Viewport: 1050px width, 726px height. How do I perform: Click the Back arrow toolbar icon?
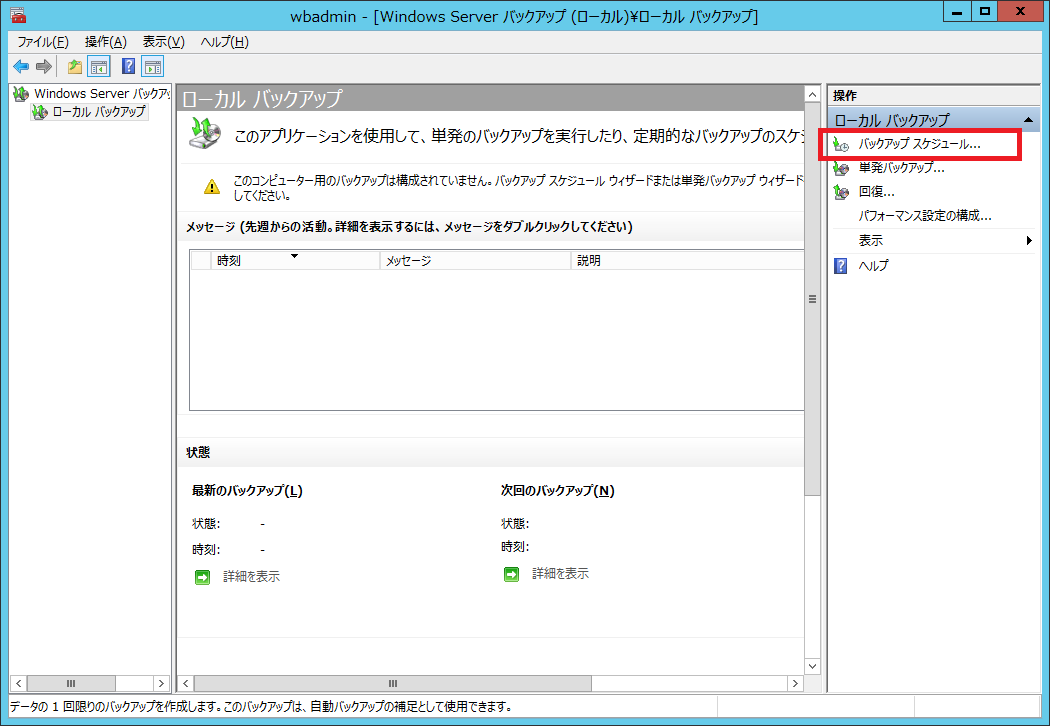click(21, 66)
